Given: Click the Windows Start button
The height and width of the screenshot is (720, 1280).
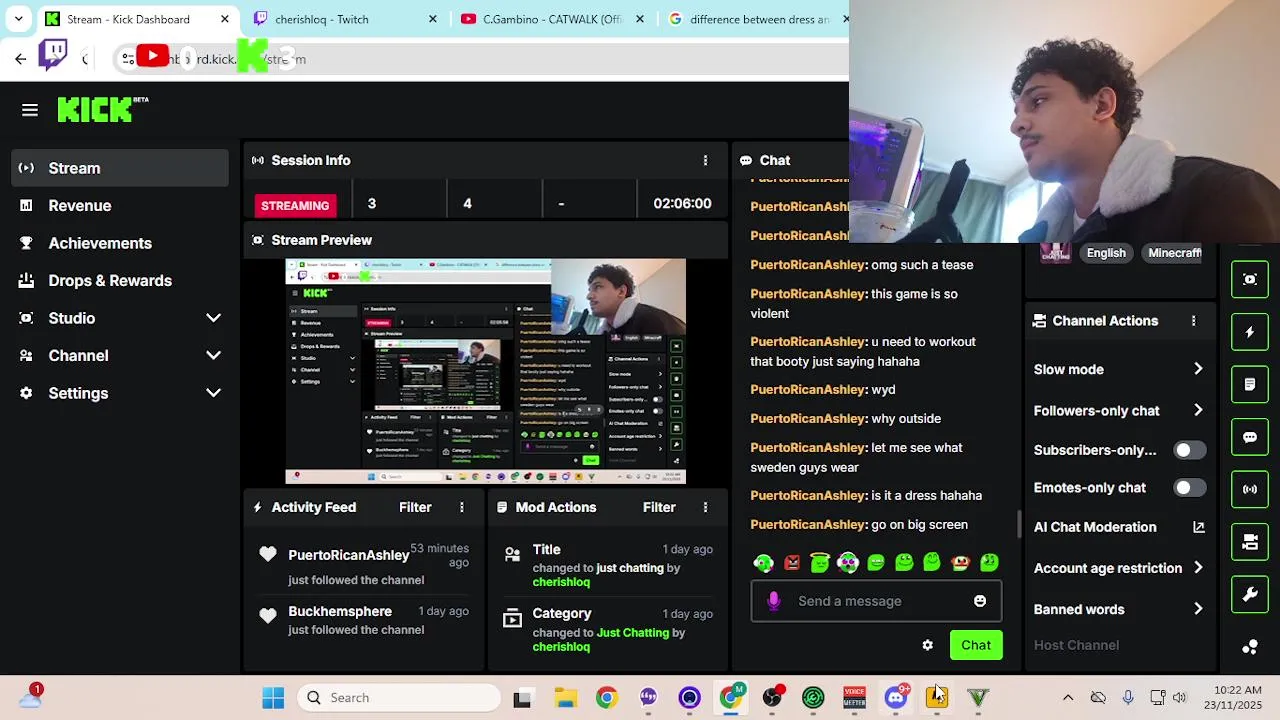Looking at the screenshot, I should point(273,697).
